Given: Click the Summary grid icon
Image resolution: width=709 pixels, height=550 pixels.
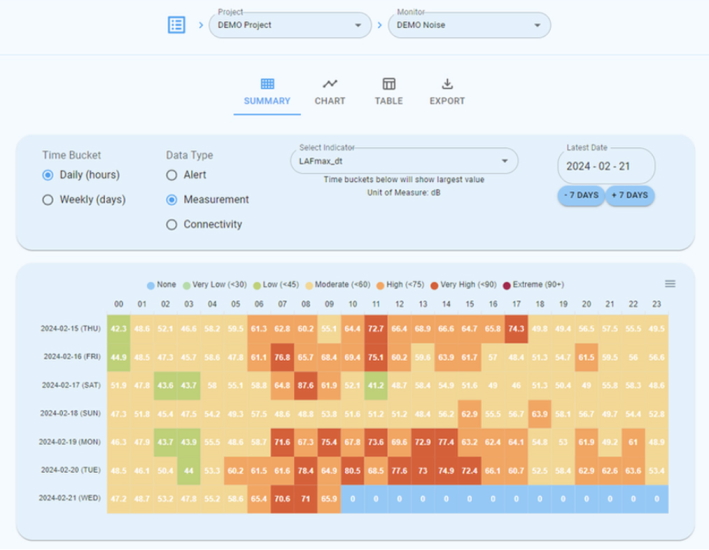Looking at the screenshot, I should [x=267, y=84].
